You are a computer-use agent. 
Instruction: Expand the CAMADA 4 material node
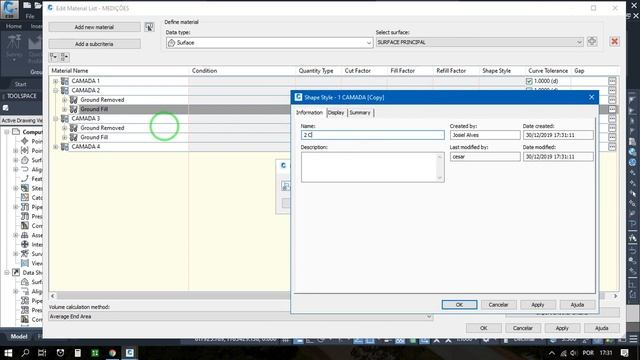(56, 147)
